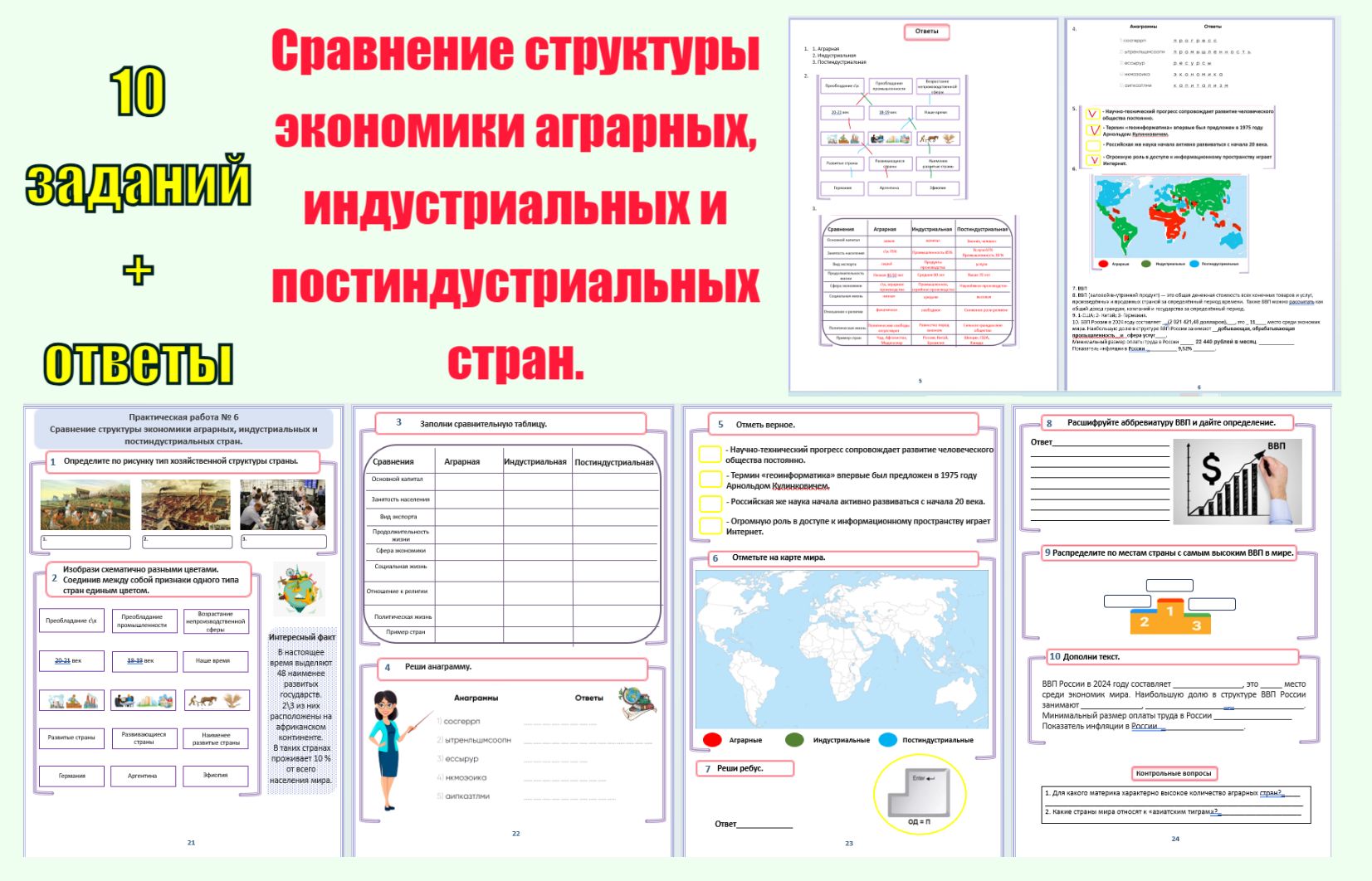Click the books and globe icon in task 4
Viewport: 1372px width, 881px height.
click(637, 702)
